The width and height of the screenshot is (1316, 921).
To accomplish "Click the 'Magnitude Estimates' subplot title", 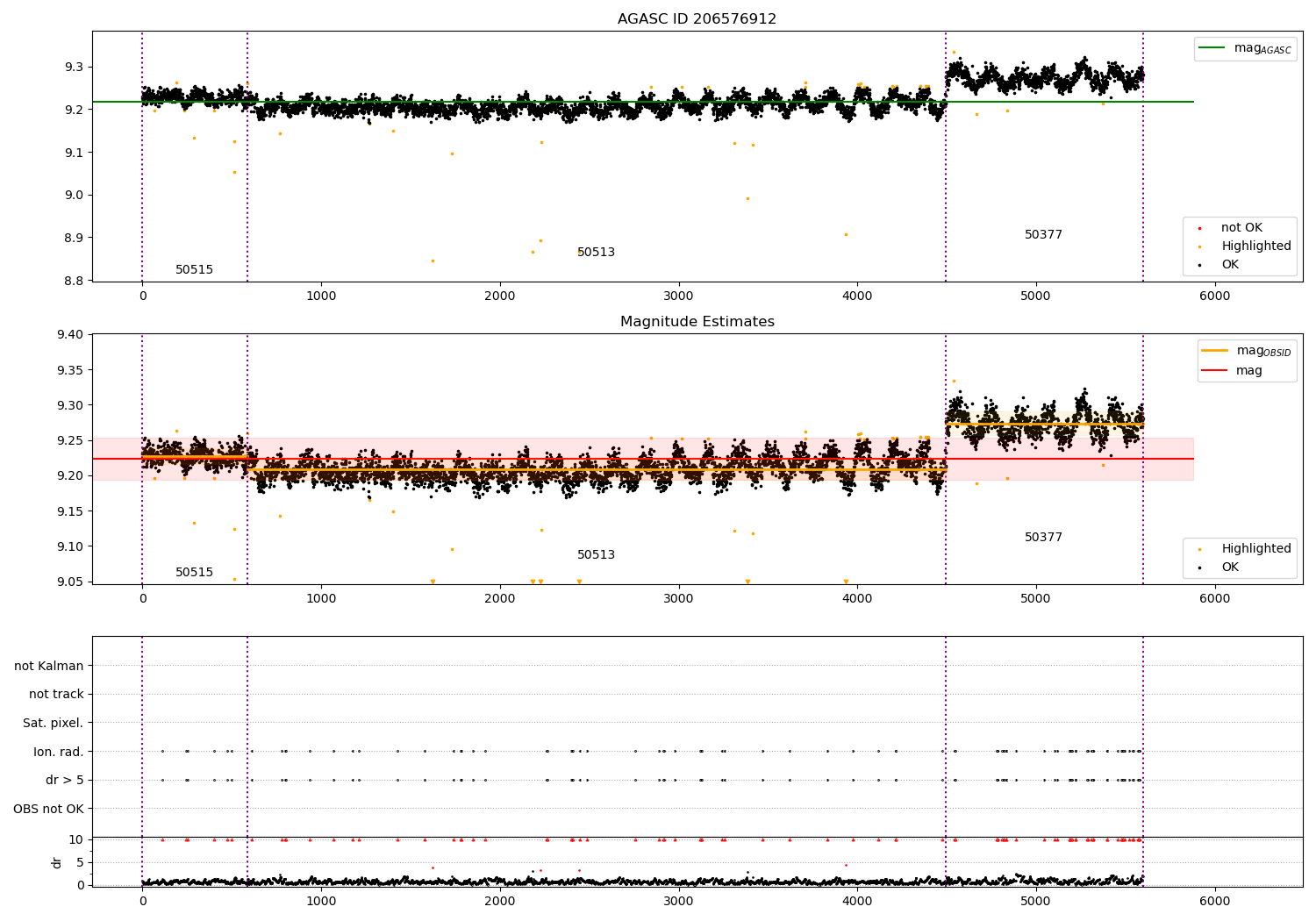I will [x=697, y=322].
